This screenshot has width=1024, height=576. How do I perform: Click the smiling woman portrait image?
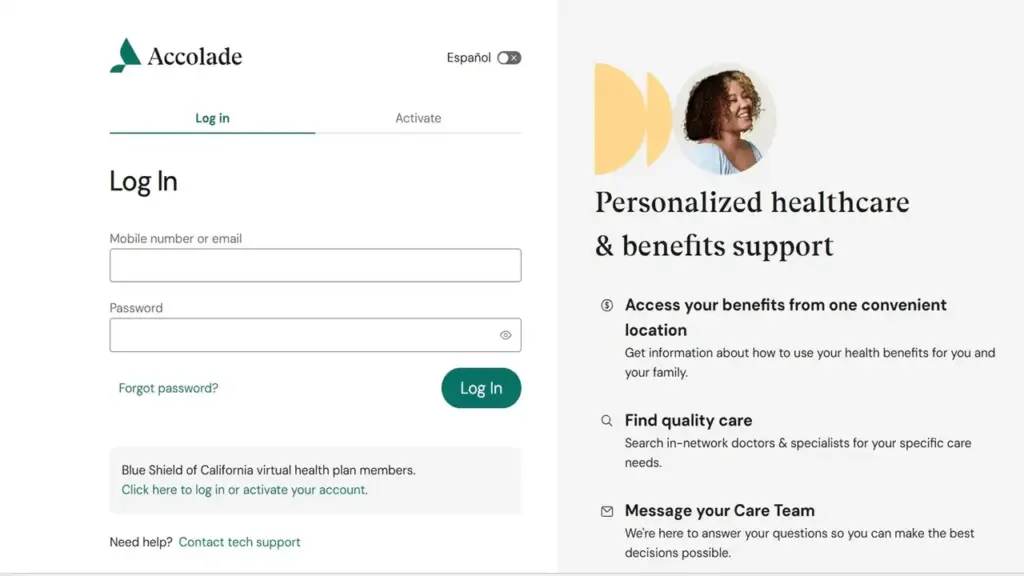(725, 119)
